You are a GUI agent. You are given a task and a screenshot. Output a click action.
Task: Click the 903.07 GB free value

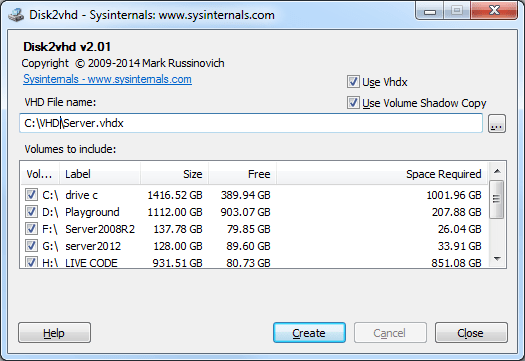pyautogui.click(x=245, y=212)
